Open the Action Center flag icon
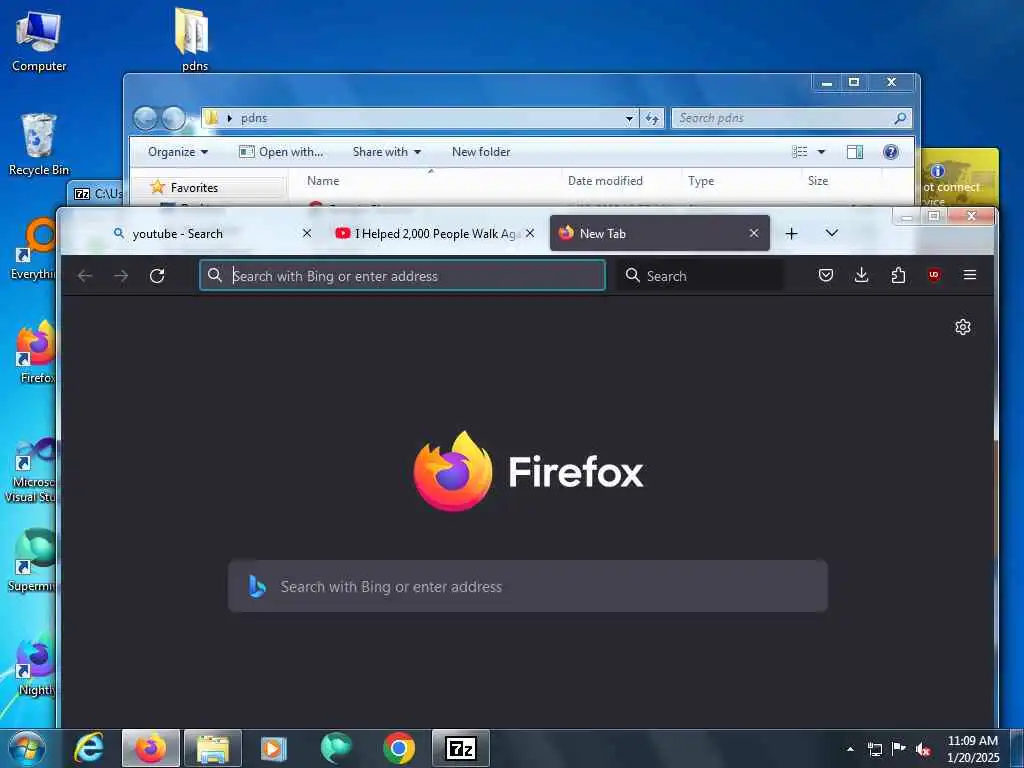Image resolution: width=1024 pixels, height=768 pixels. tap(899, 749)
